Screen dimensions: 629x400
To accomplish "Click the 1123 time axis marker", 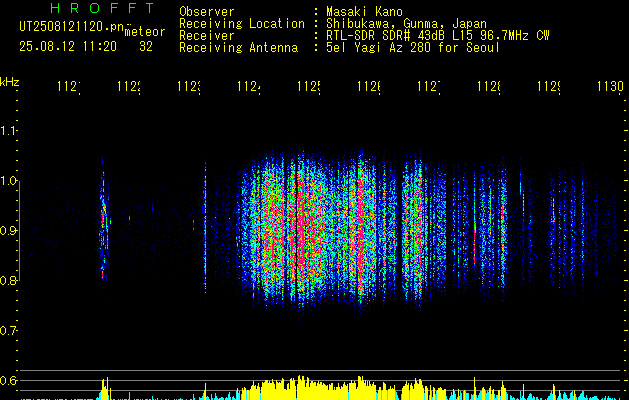I will (x=189, y=86).
